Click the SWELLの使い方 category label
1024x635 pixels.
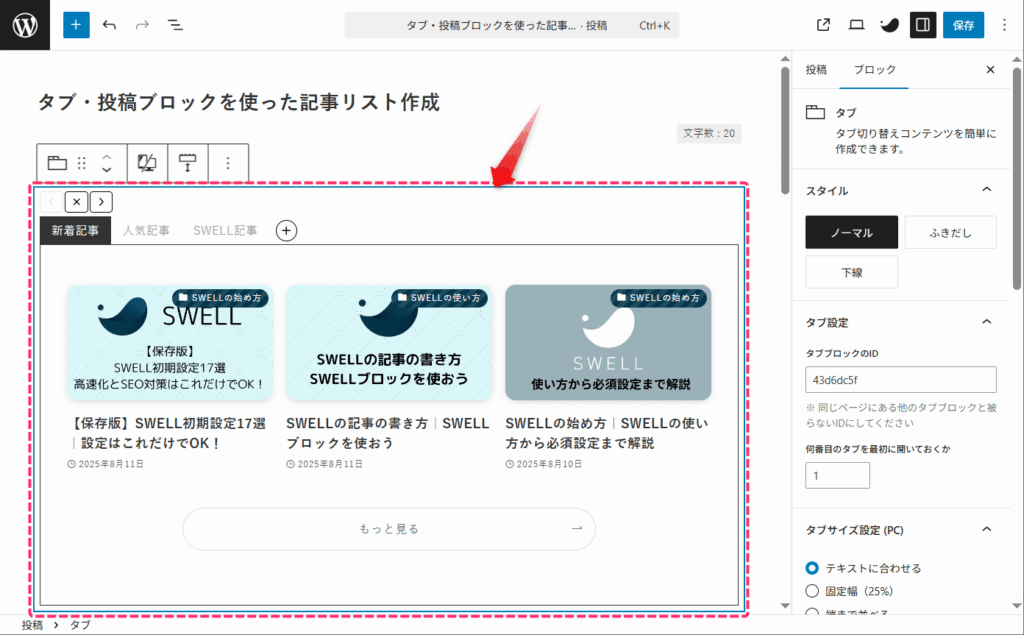coord(440,298)
